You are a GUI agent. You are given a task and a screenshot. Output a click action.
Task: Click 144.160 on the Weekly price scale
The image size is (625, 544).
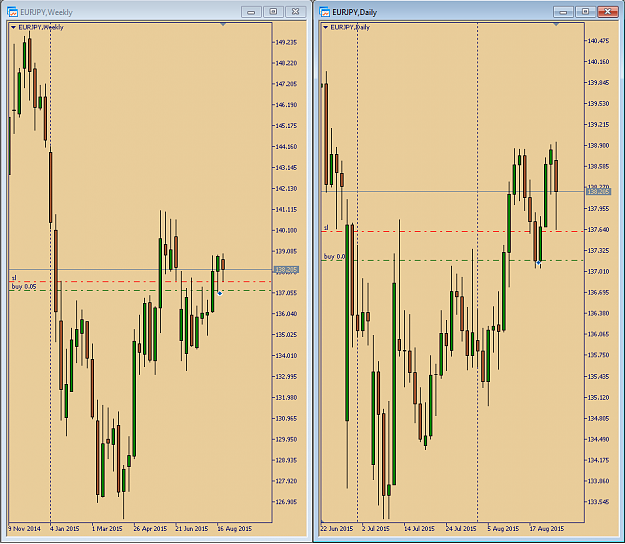tap(286, 147)
